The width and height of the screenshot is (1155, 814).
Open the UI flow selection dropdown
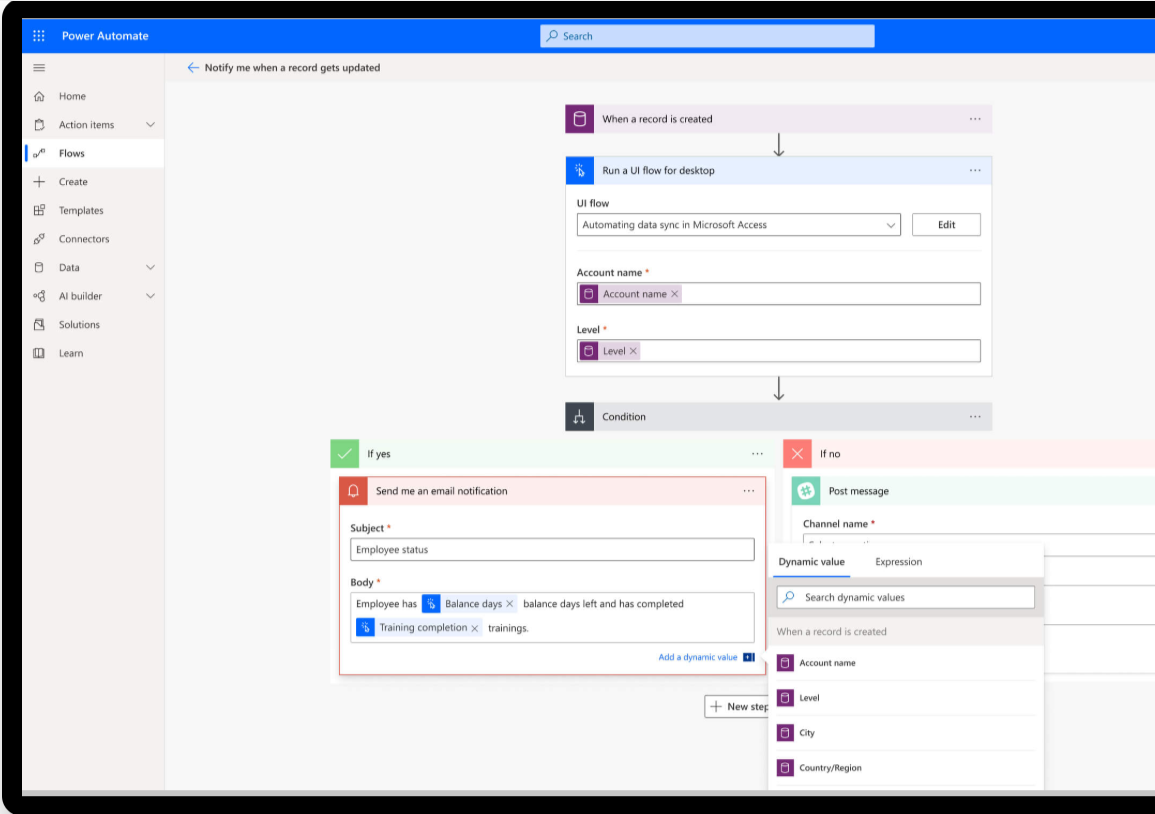(893, 224)
